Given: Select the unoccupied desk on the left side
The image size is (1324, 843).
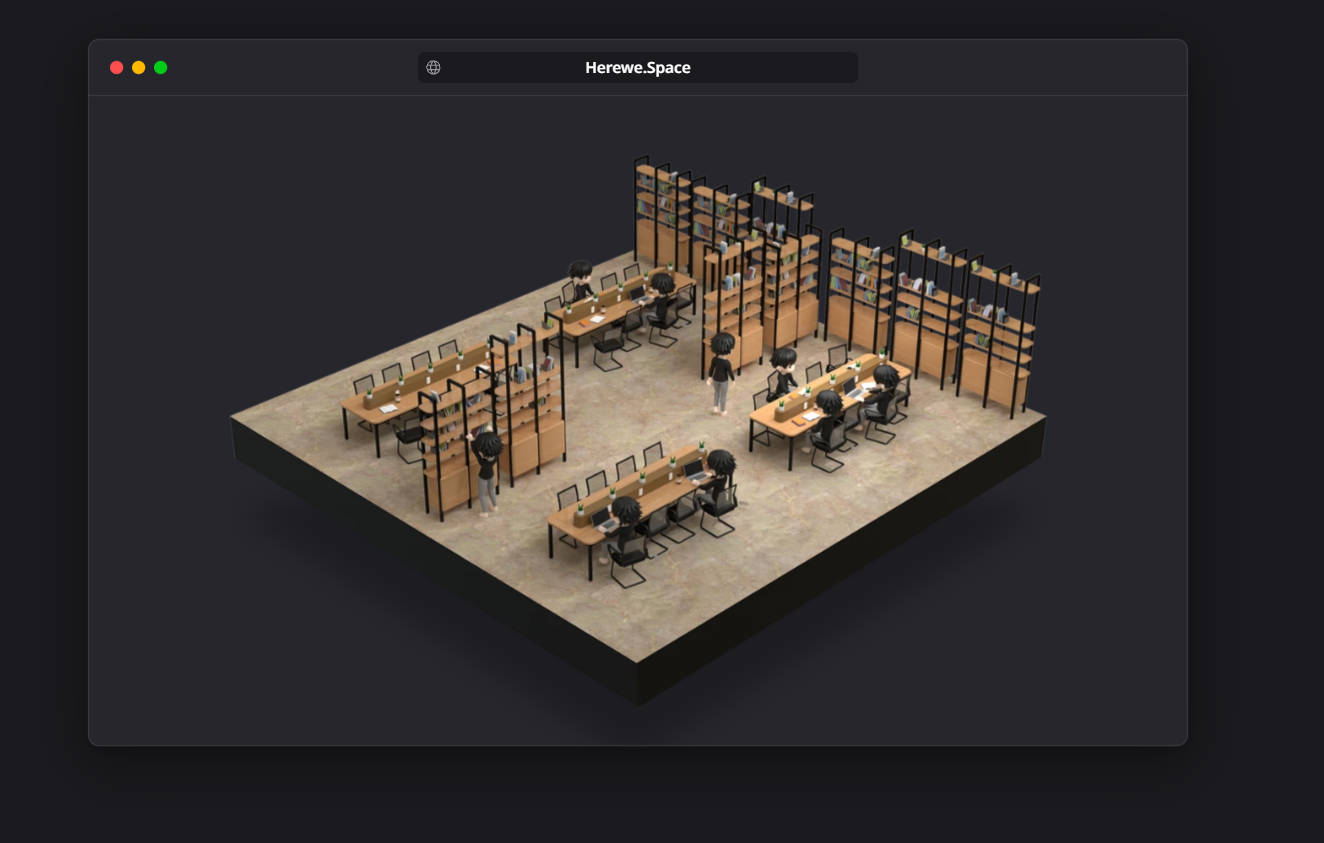Looking at the screenshot, I should click(400, 395).
